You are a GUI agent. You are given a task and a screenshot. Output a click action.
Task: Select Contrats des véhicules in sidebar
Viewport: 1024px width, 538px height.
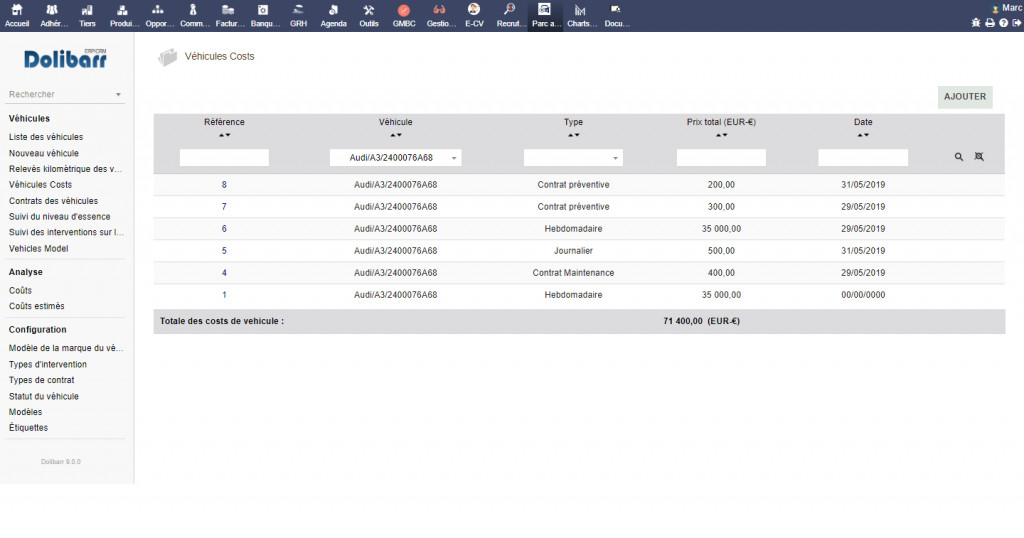(x=53, y=201)
